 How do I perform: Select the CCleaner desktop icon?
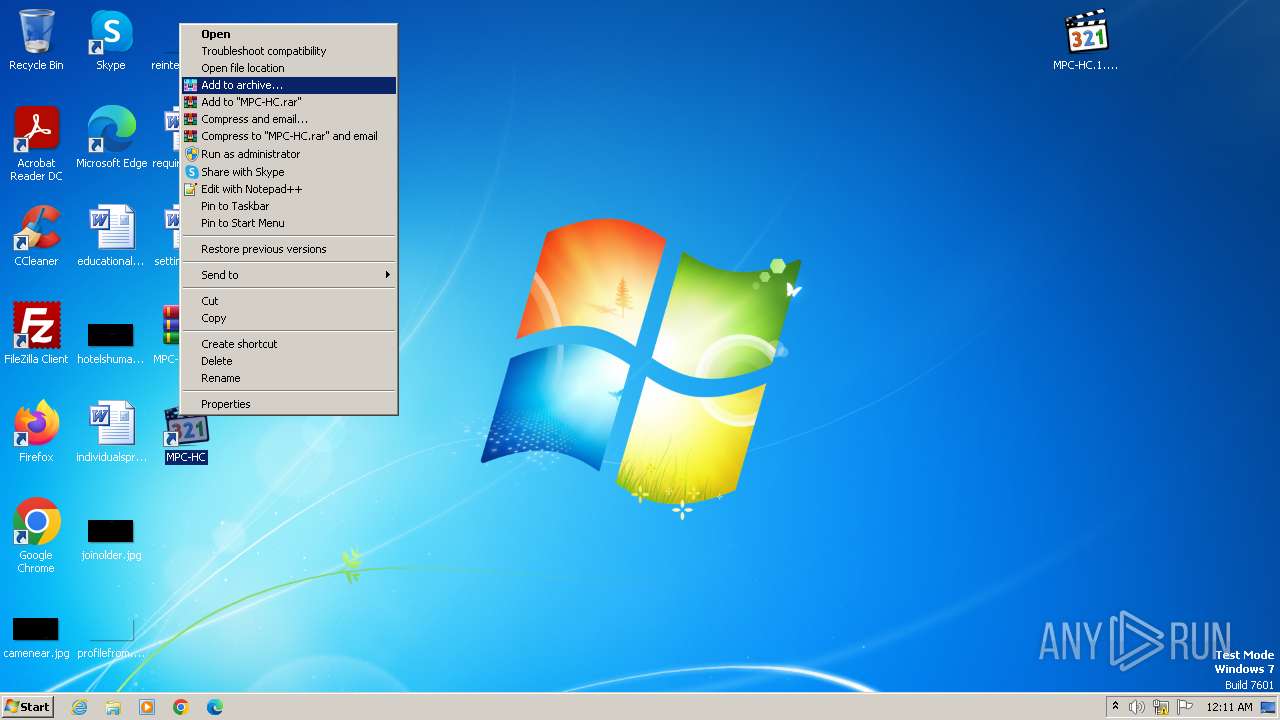[36, 236]
